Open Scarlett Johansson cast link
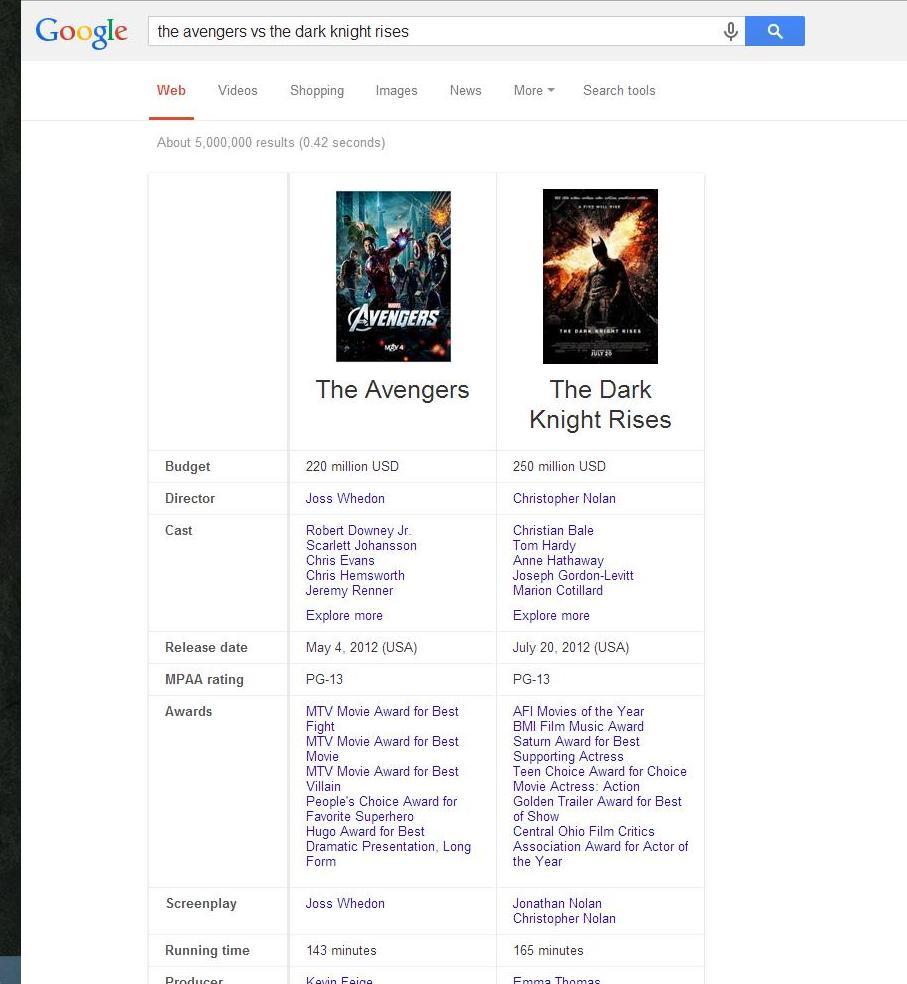Viewport: 907px width, 984px height. [x=361, y=545]
